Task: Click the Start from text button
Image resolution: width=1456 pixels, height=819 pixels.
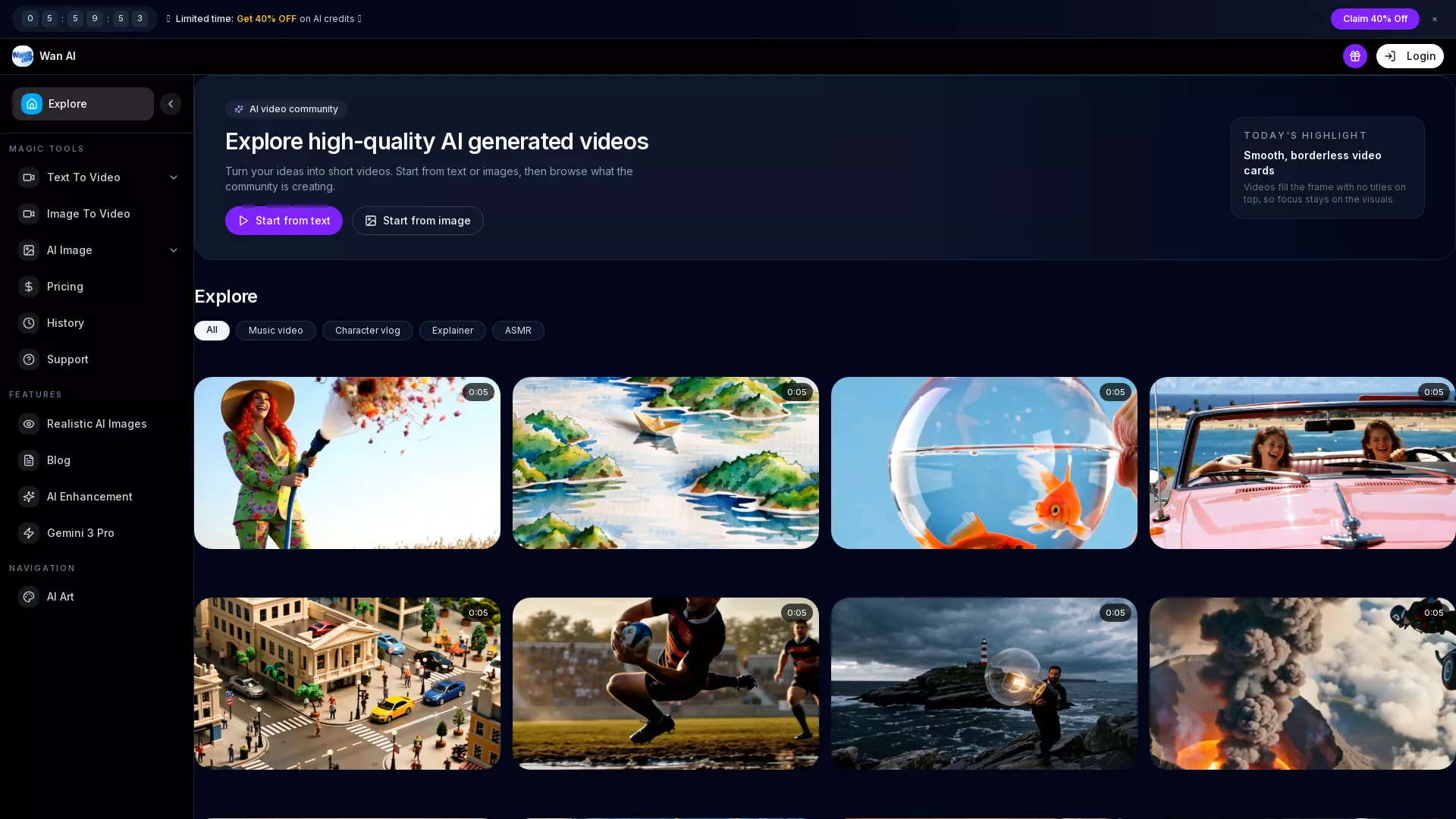Action: tap(284, 221)
